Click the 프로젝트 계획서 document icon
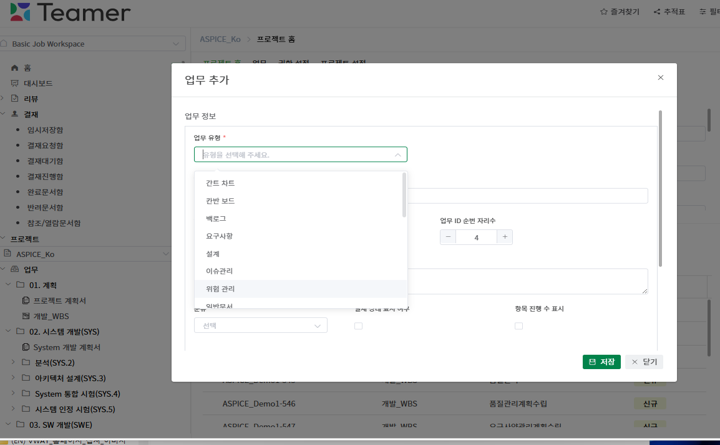 point(26,300)
